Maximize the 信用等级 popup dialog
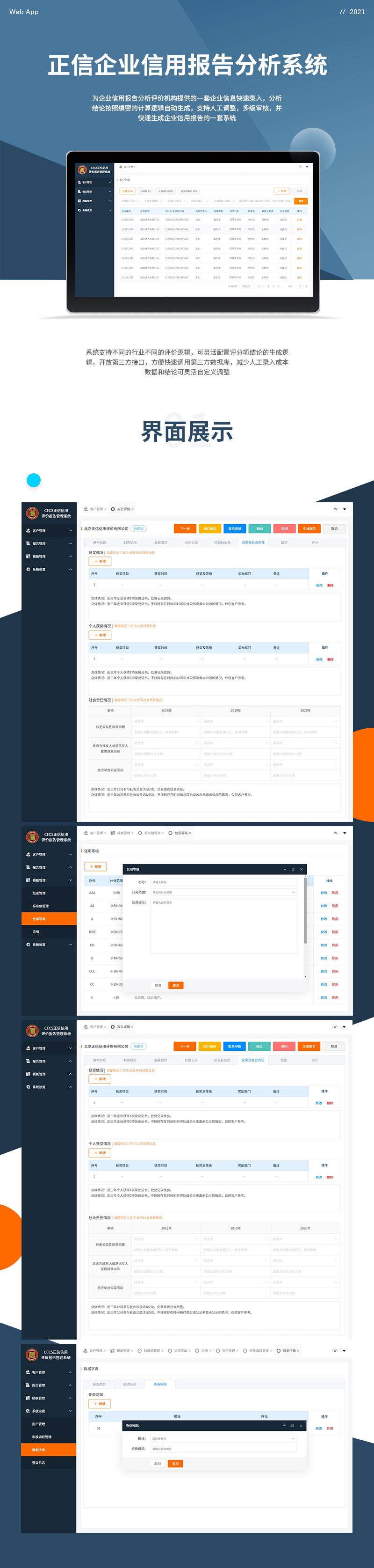The height and width of the screenshot is (1568, 374). (293, 869)
